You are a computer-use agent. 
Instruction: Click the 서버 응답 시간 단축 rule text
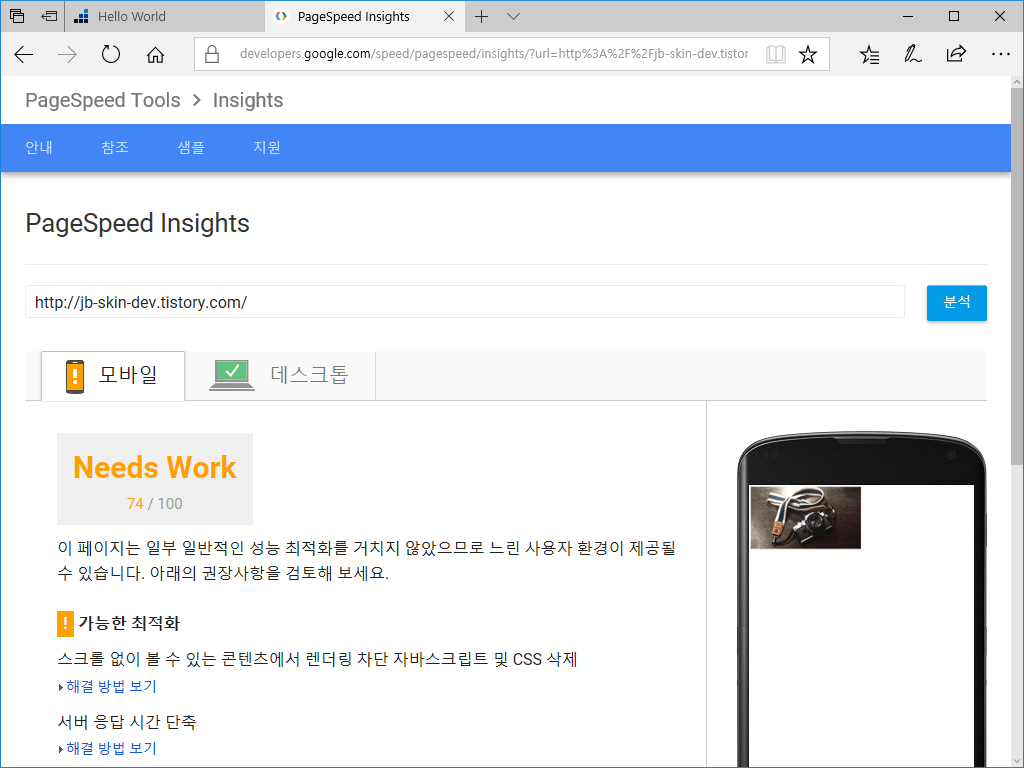(127, 722)
